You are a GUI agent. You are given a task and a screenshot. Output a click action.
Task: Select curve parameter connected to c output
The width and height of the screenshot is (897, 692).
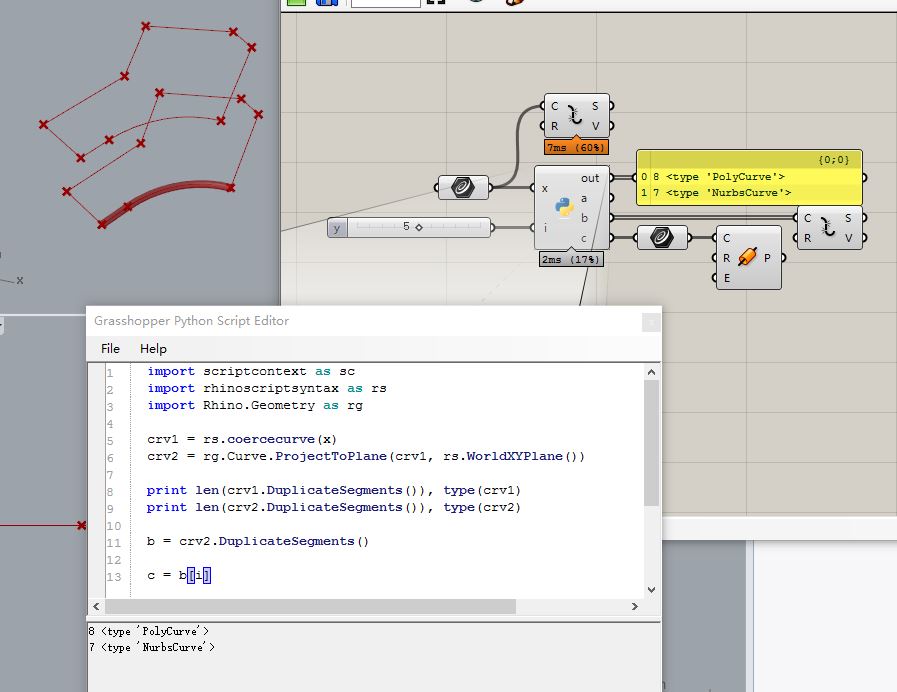click(662, 237)
